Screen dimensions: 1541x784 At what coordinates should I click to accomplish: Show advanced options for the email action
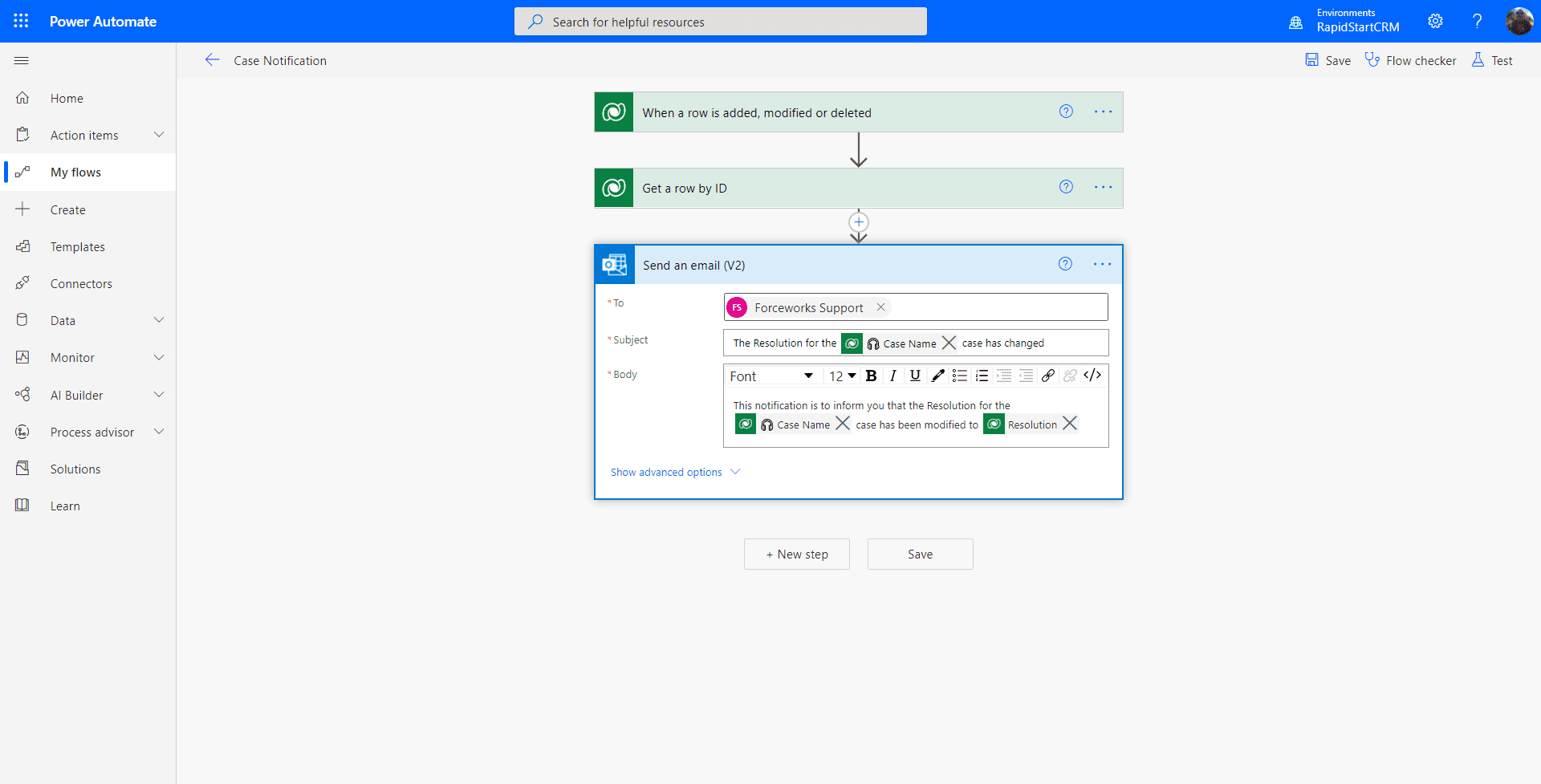[x=666, y=472]
